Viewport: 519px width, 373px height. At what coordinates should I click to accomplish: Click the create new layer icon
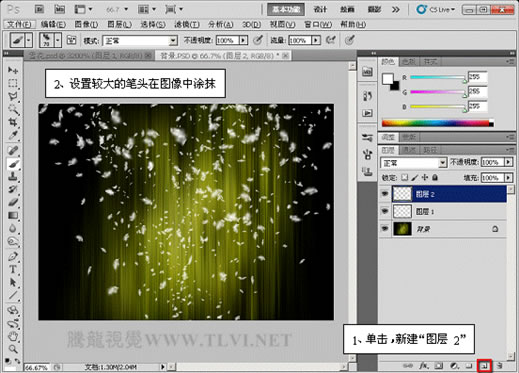(485, 366)
